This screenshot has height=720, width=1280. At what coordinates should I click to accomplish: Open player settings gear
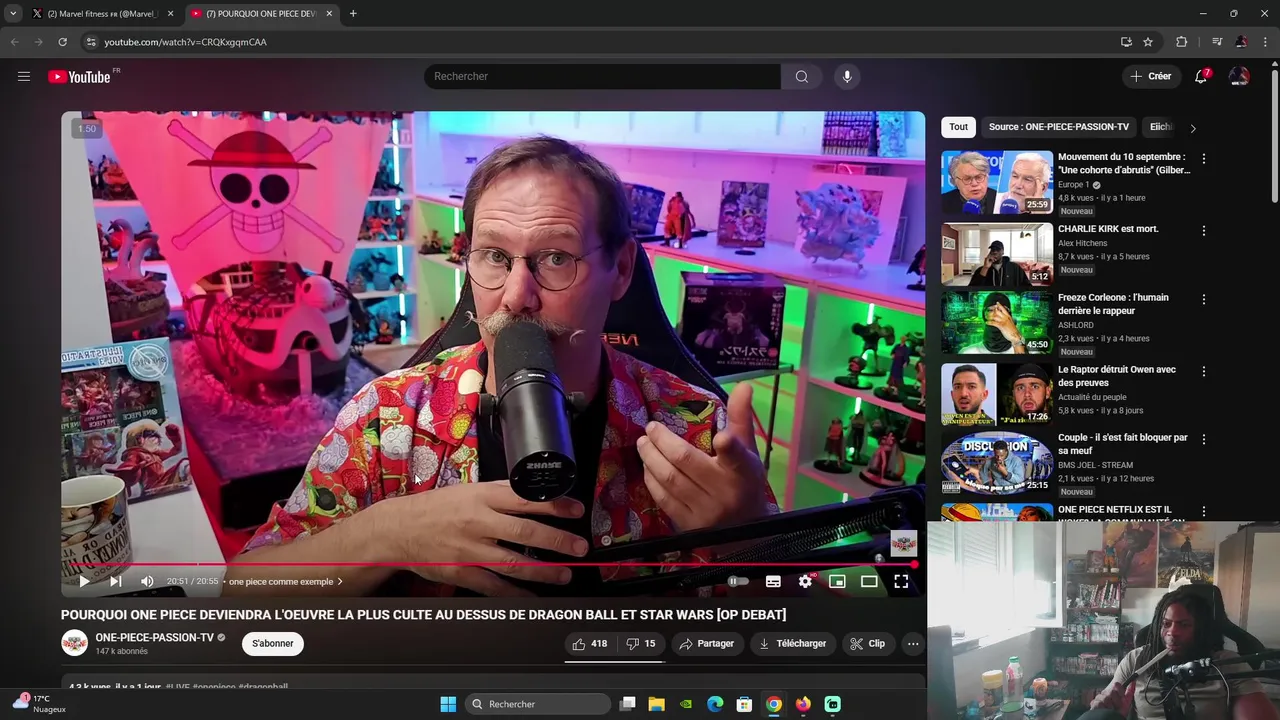point(805,581)
